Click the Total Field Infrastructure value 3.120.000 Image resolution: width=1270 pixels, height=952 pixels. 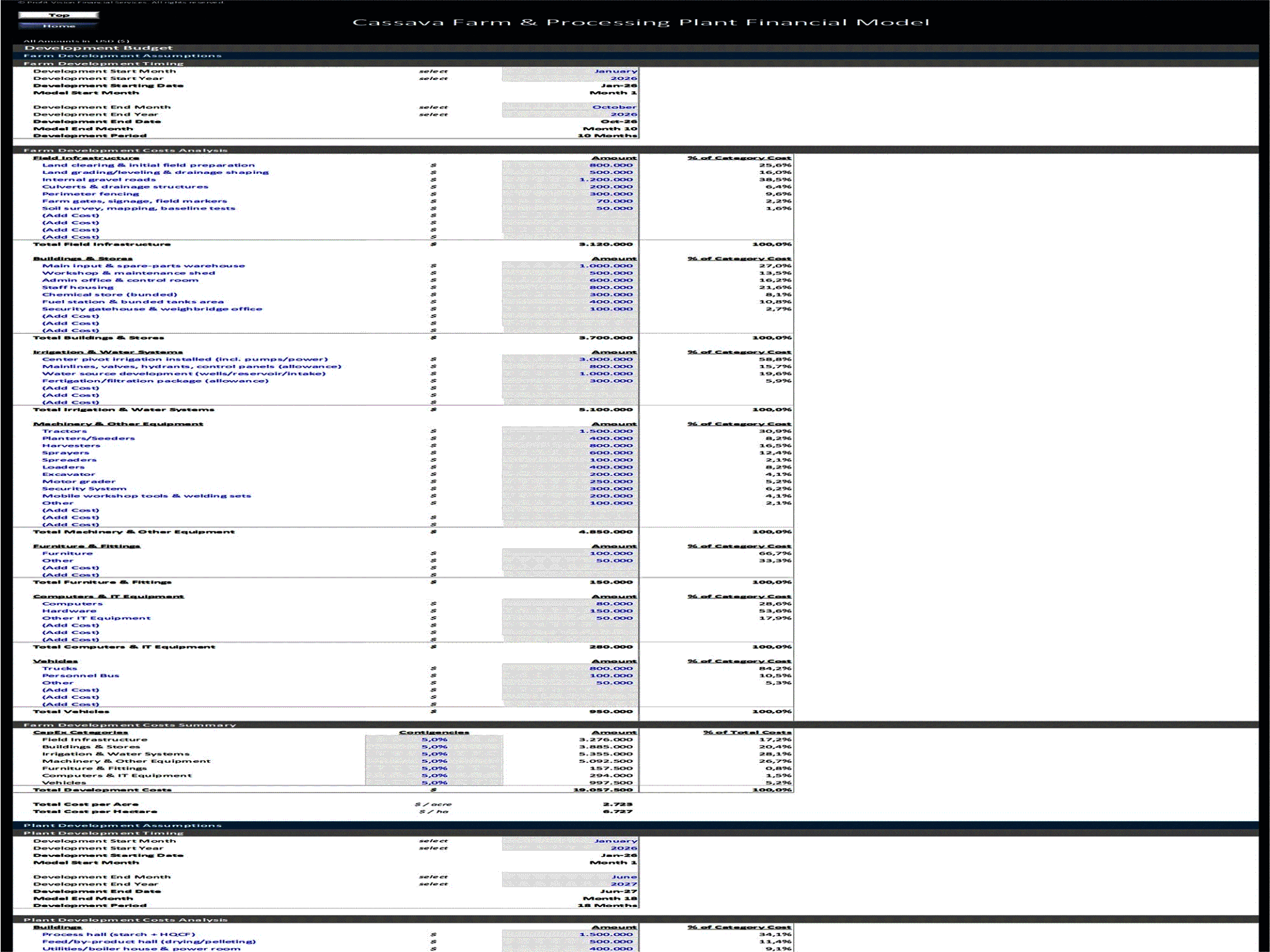[606, 245]
